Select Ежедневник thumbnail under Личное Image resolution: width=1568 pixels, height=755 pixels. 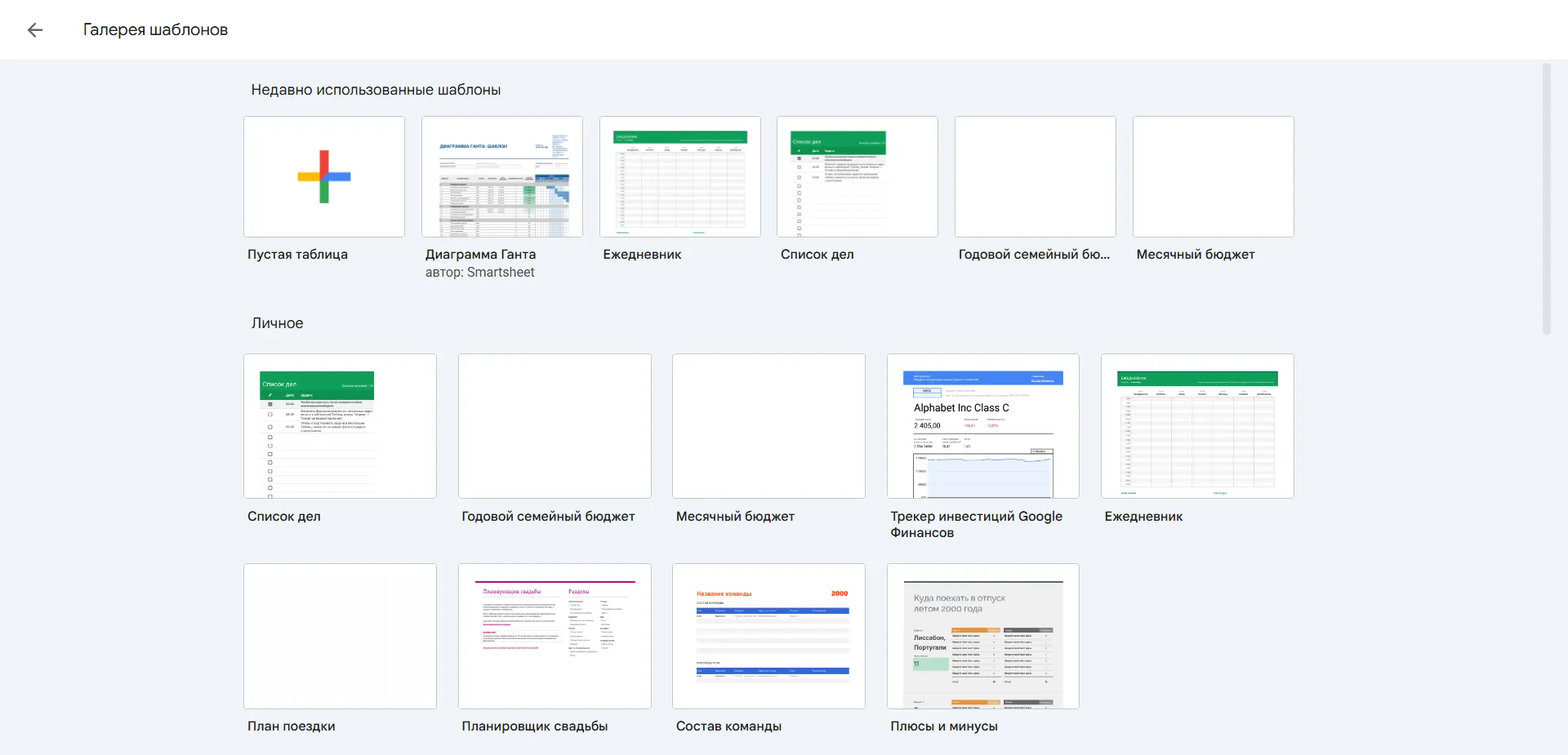pos(1197,426)
